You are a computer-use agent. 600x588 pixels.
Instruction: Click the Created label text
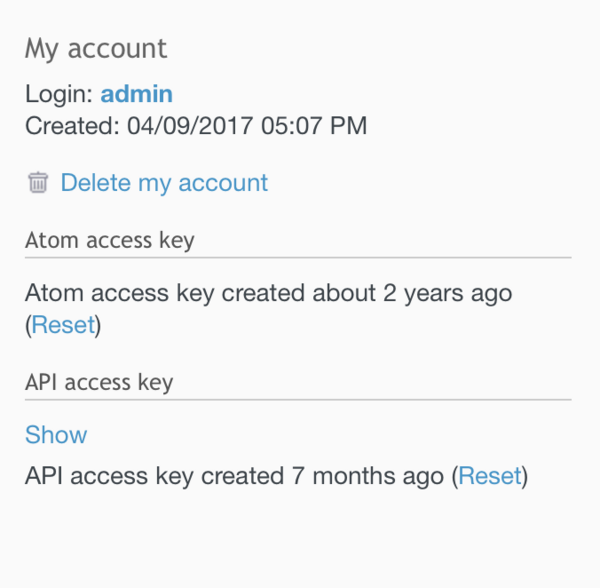68,126
